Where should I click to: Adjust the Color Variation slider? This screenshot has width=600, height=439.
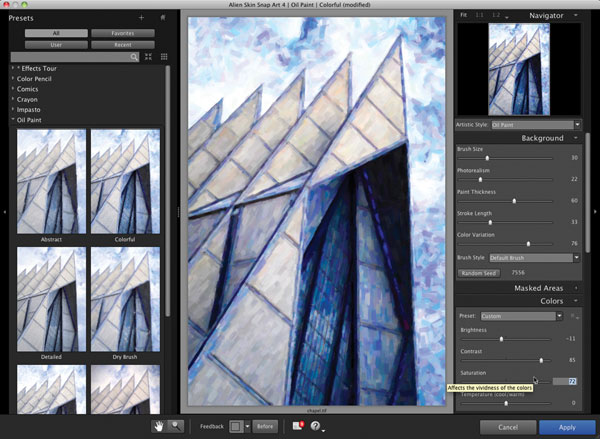(x=528, y=243)
